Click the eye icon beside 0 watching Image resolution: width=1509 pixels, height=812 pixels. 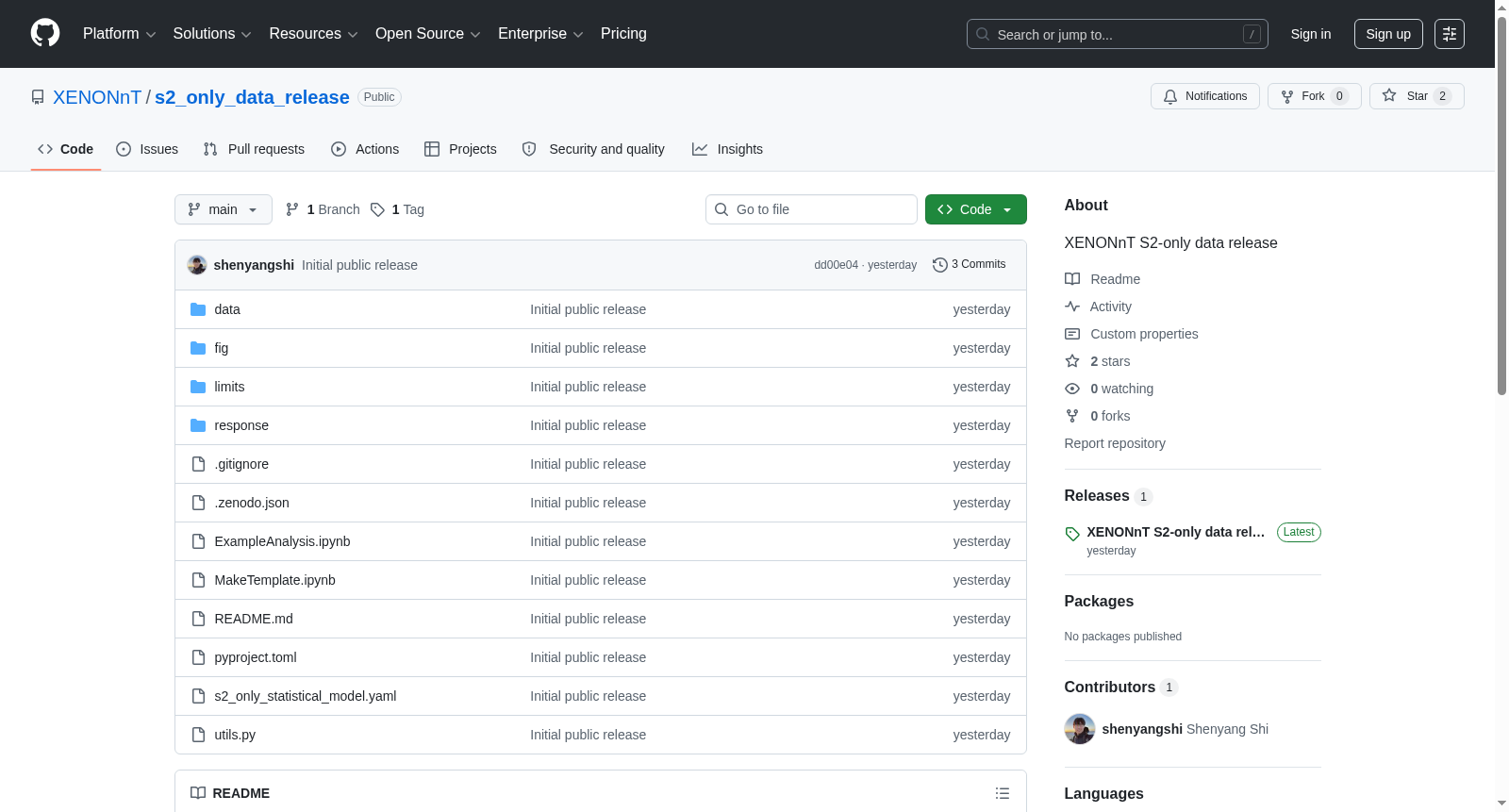(1072, 389)
